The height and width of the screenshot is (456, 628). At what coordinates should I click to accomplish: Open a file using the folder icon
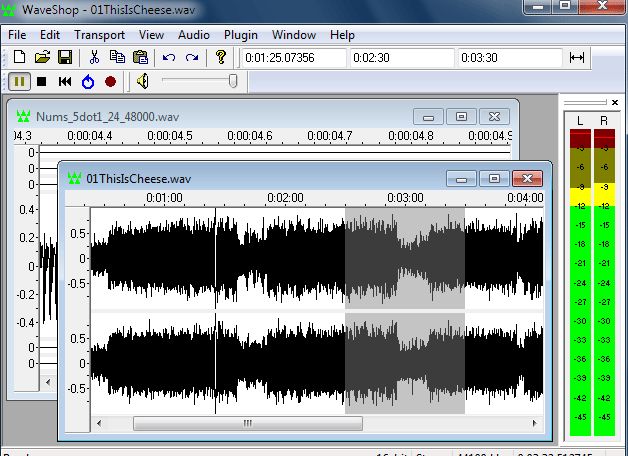[x=42, y=57]
